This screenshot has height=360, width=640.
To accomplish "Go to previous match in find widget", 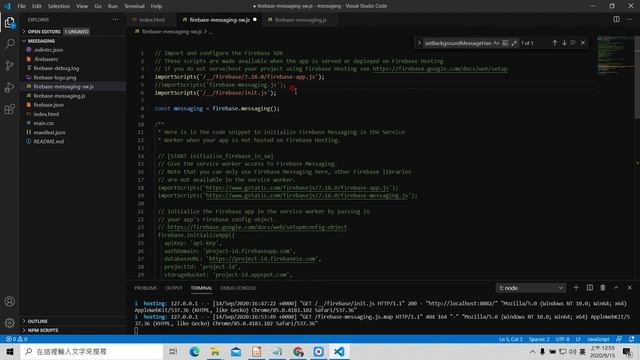I will [x=555, y=43].
